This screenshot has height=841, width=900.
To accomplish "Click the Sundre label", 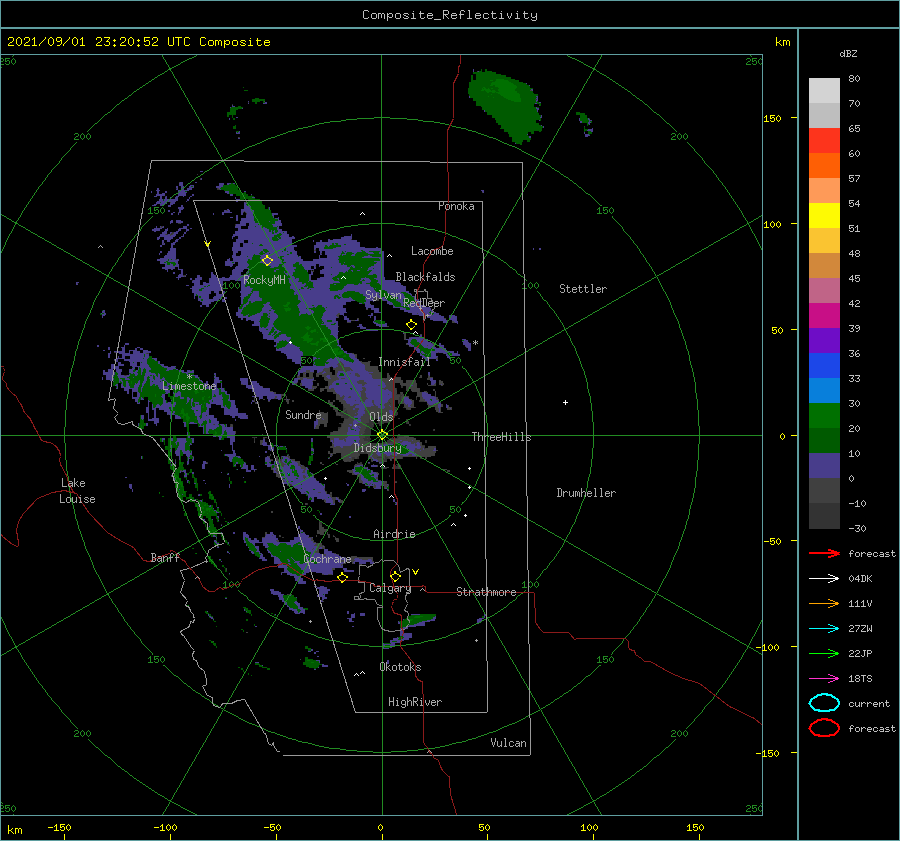I will (303, 414).
